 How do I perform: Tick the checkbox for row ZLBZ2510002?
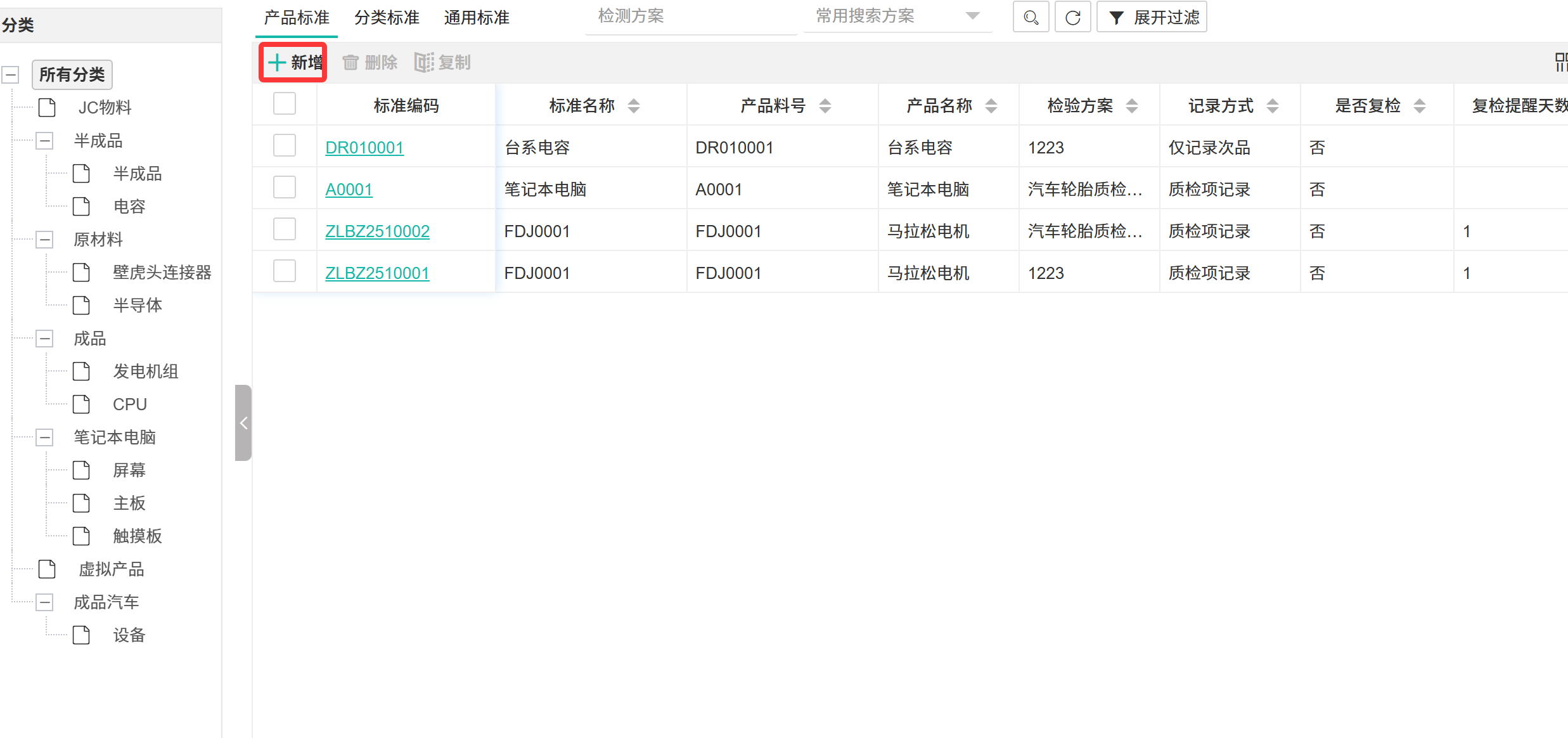coord(285,230)
